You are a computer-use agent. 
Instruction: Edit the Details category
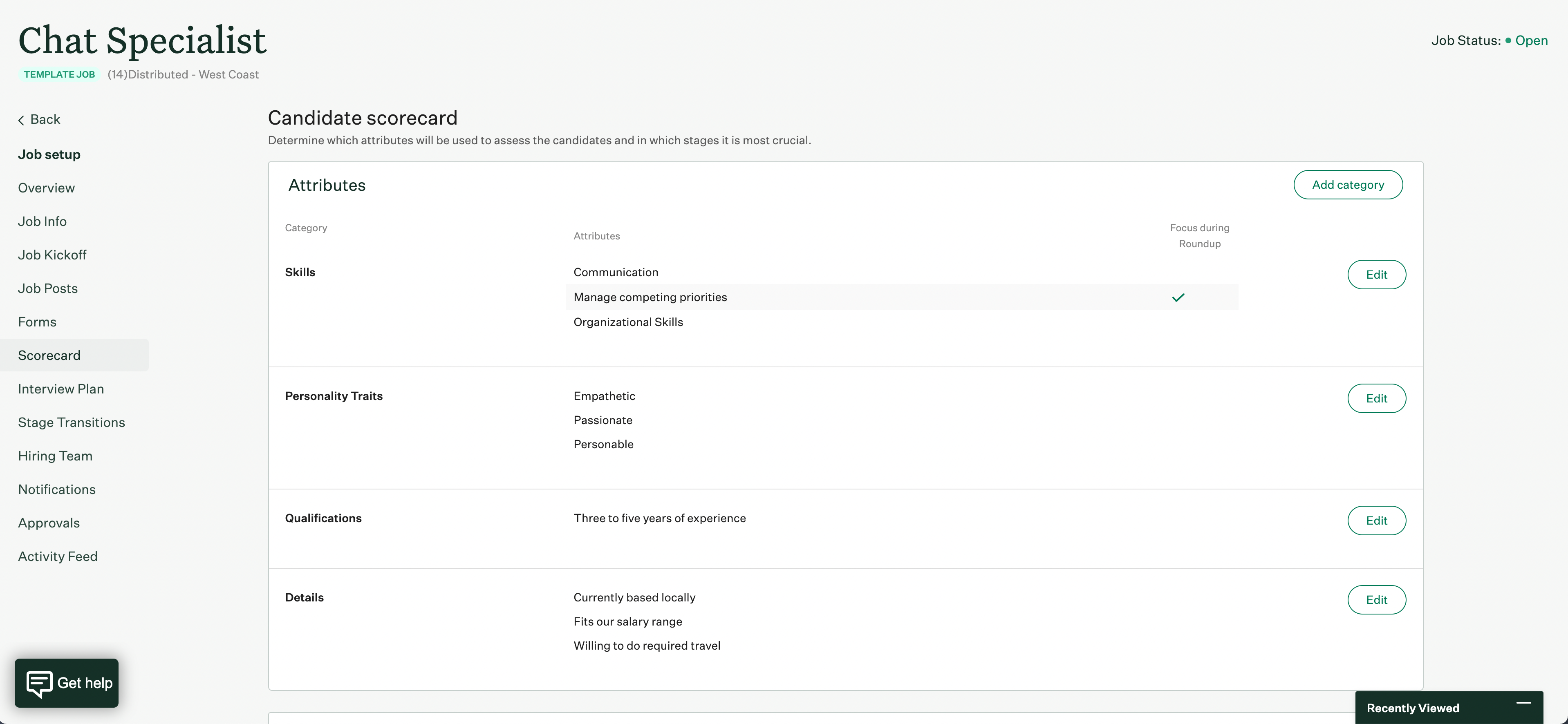tap(1377, 599)
